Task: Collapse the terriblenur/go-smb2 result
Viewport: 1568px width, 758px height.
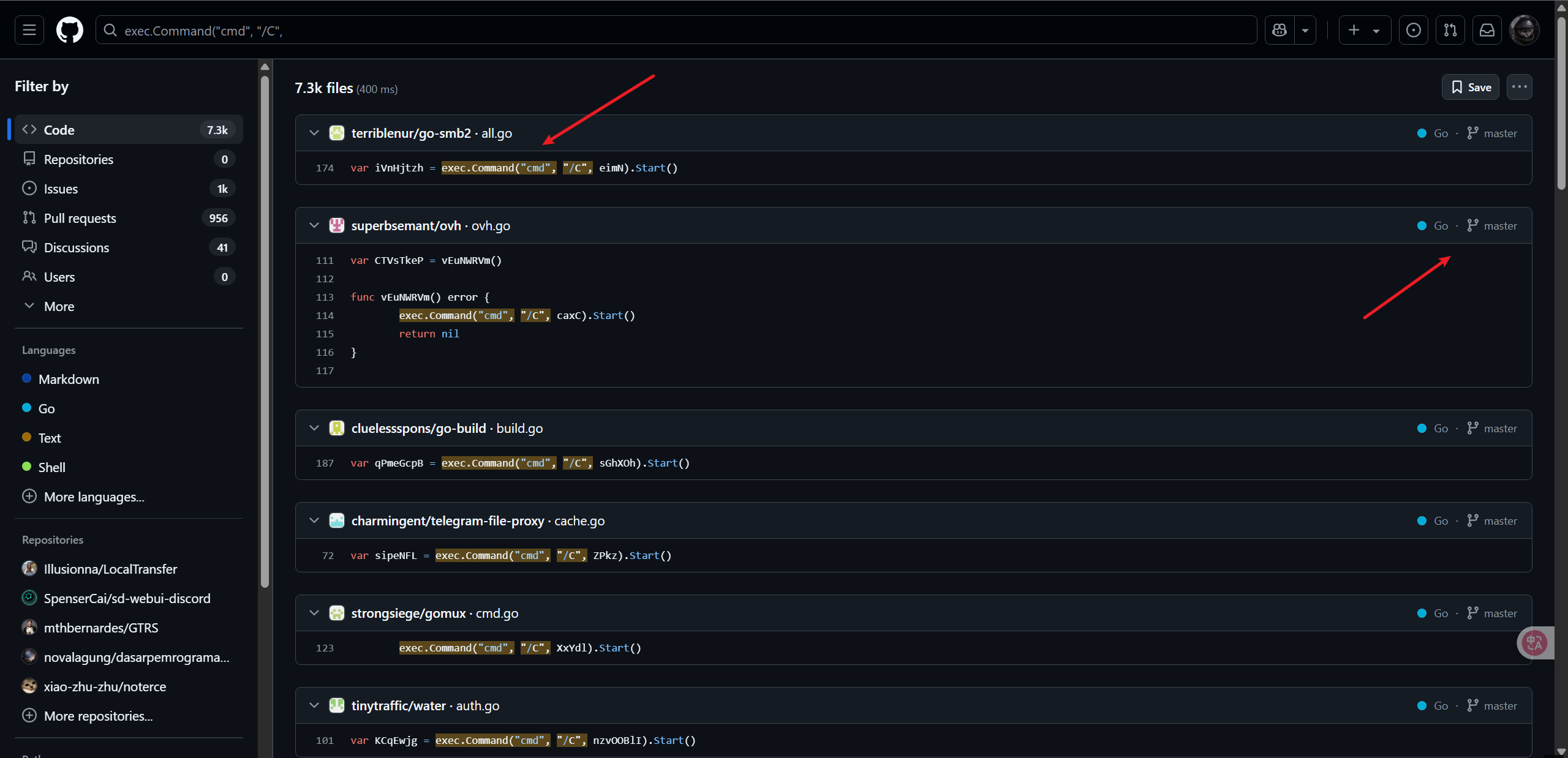Action: [x=314, y=133]
